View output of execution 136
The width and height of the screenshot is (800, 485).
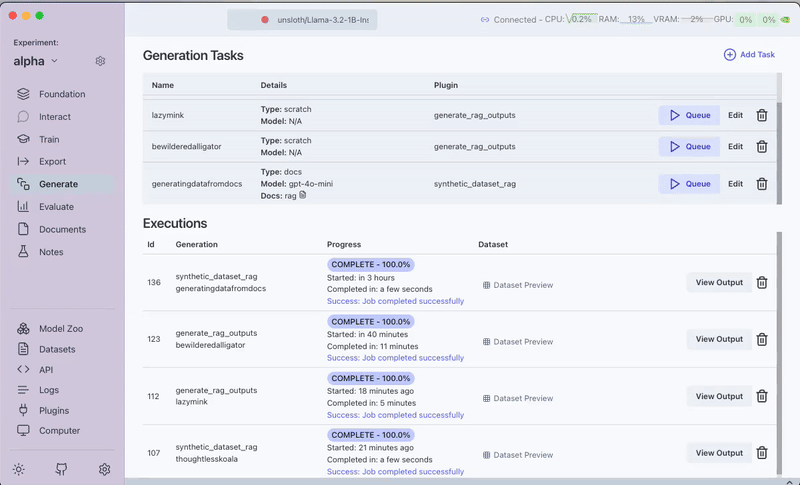pos(719,283)
